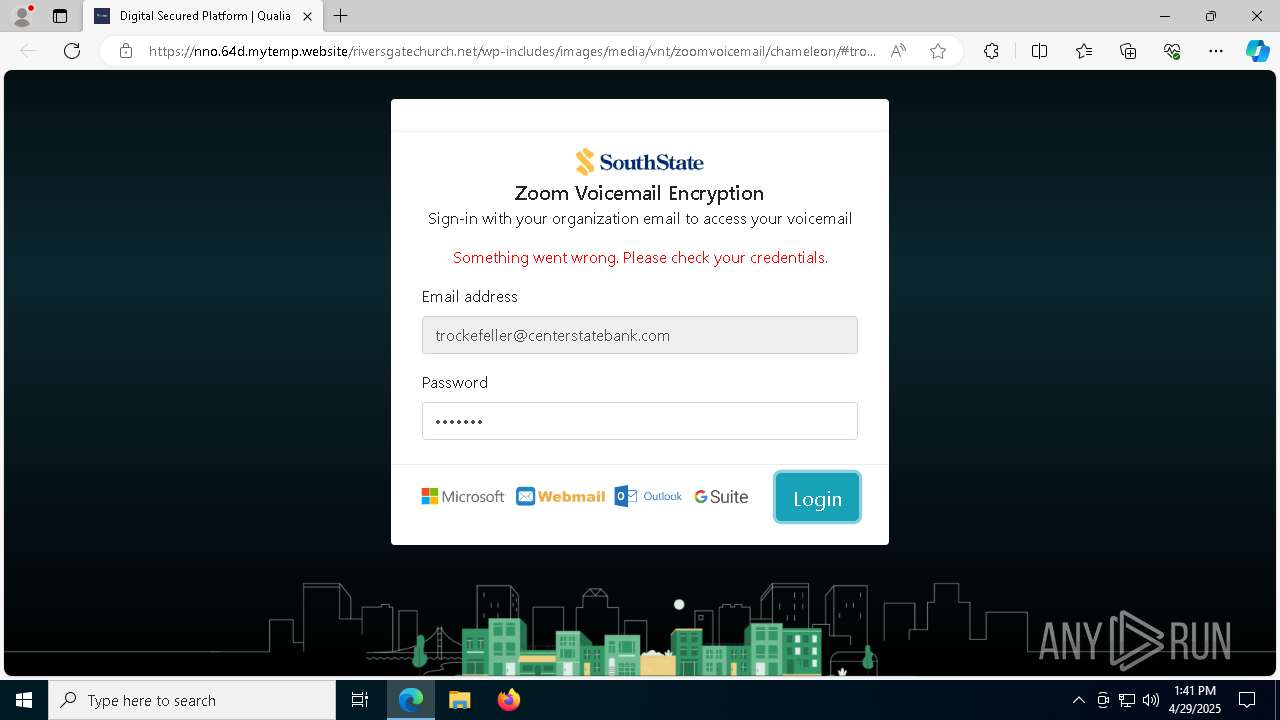1280x720 pixels.
Task: Open Favorites list icon
Action: pos(1084,51)
